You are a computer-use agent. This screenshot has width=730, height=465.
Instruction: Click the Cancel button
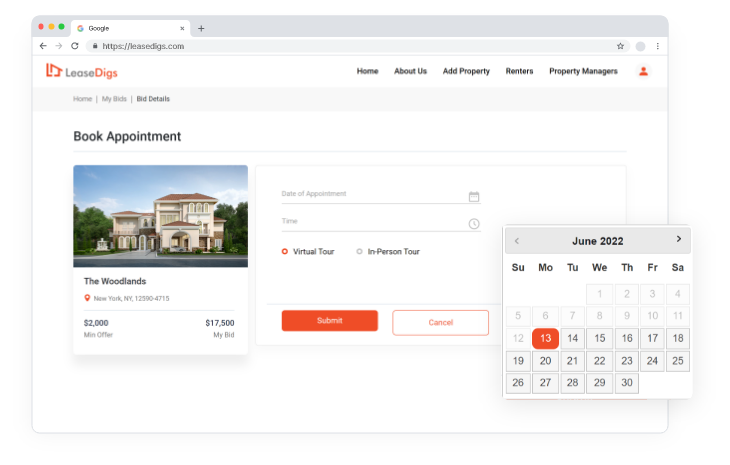(x=440, y=323)
